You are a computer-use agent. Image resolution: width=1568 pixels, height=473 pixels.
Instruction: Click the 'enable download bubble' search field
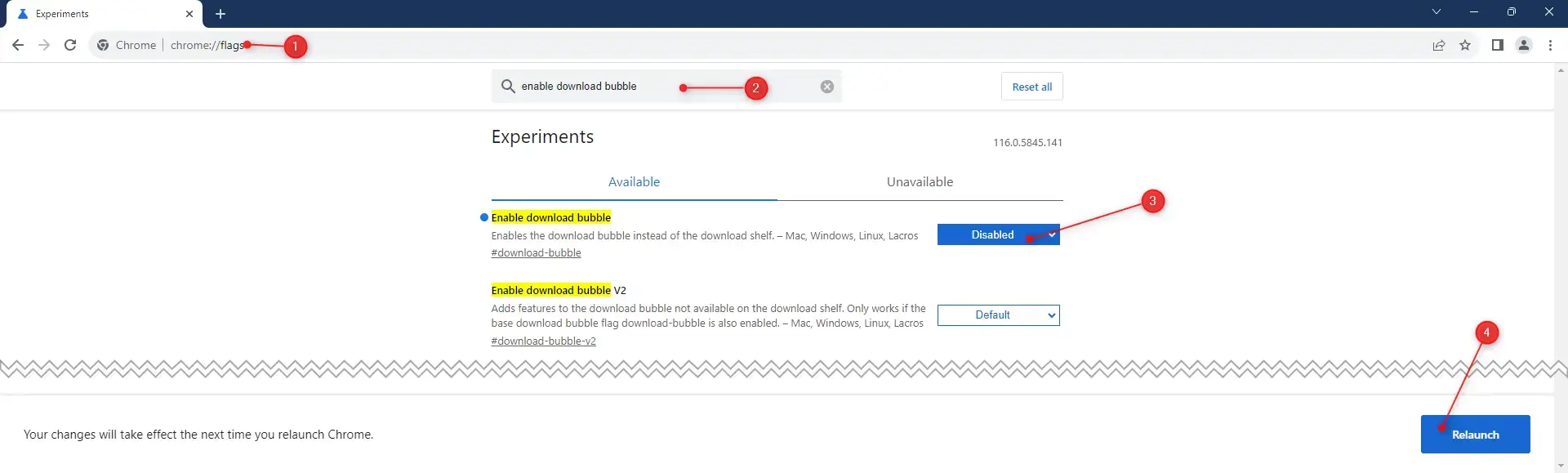[666, 86]
